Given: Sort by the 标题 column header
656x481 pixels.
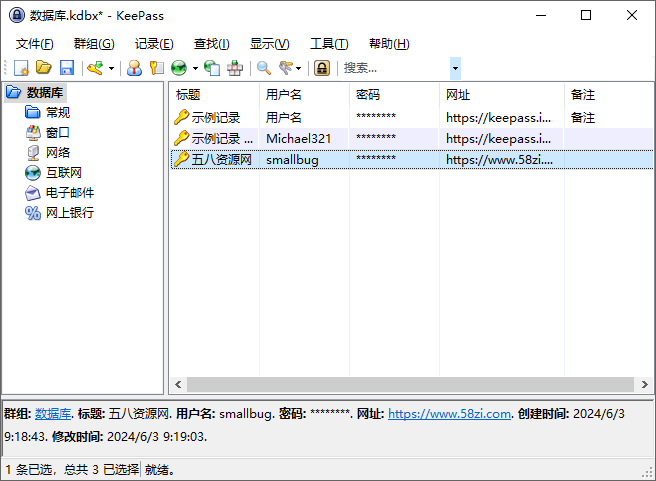Looking at the screenshot, I should click(214, 95).
